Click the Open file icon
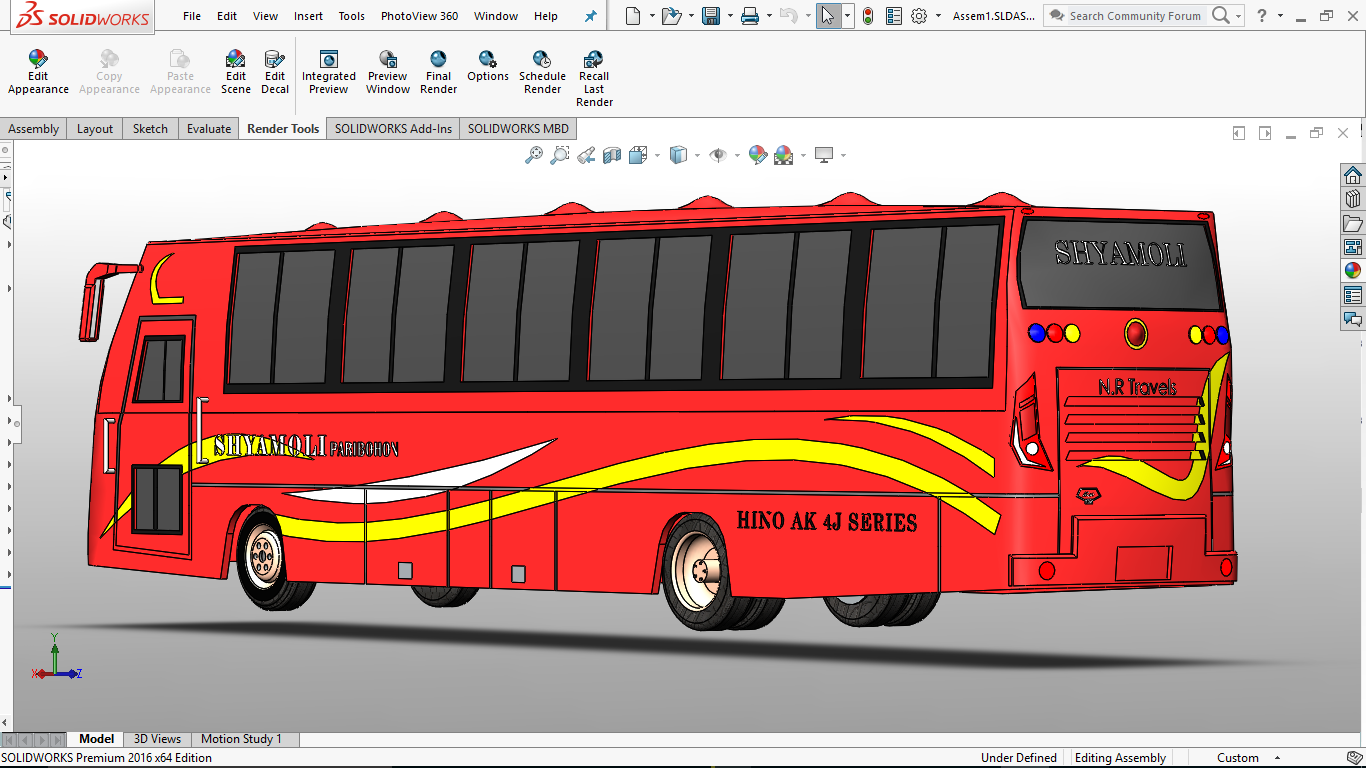The height and width of the screenshot is (768, 1366). tap(671, 16)
